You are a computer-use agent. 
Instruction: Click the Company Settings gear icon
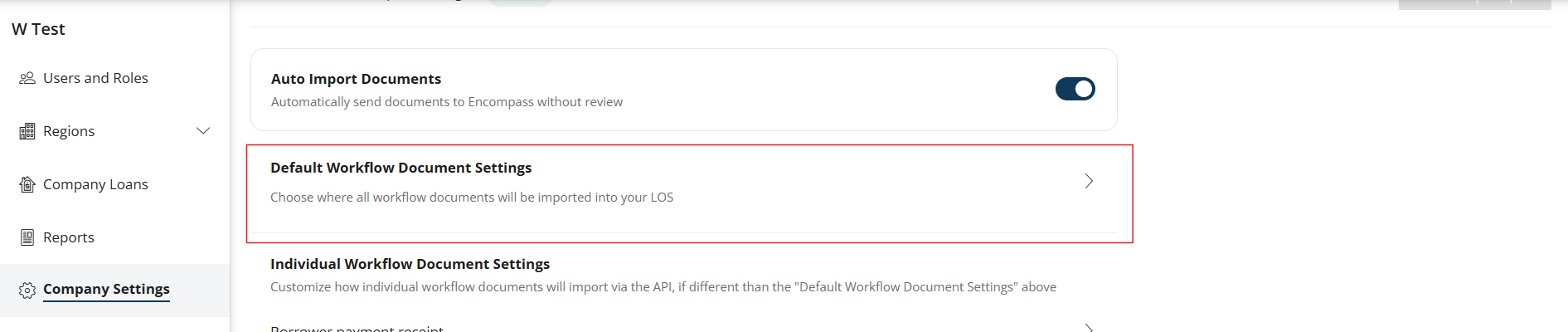pos(27,290)
